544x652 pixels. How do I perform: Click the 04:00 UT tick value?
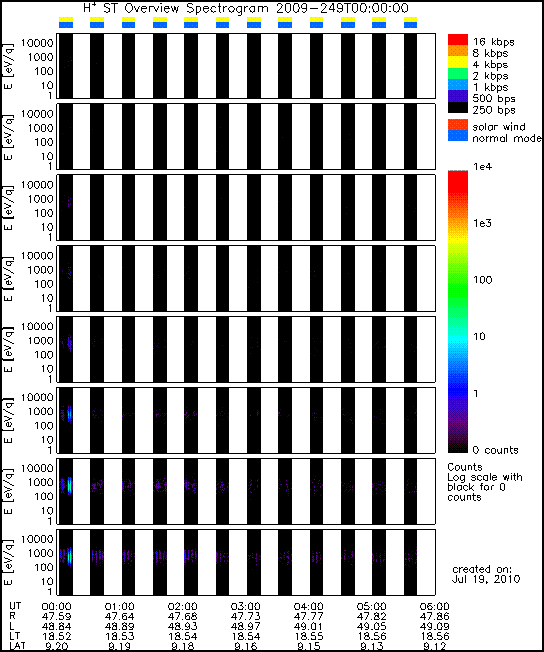309,607
